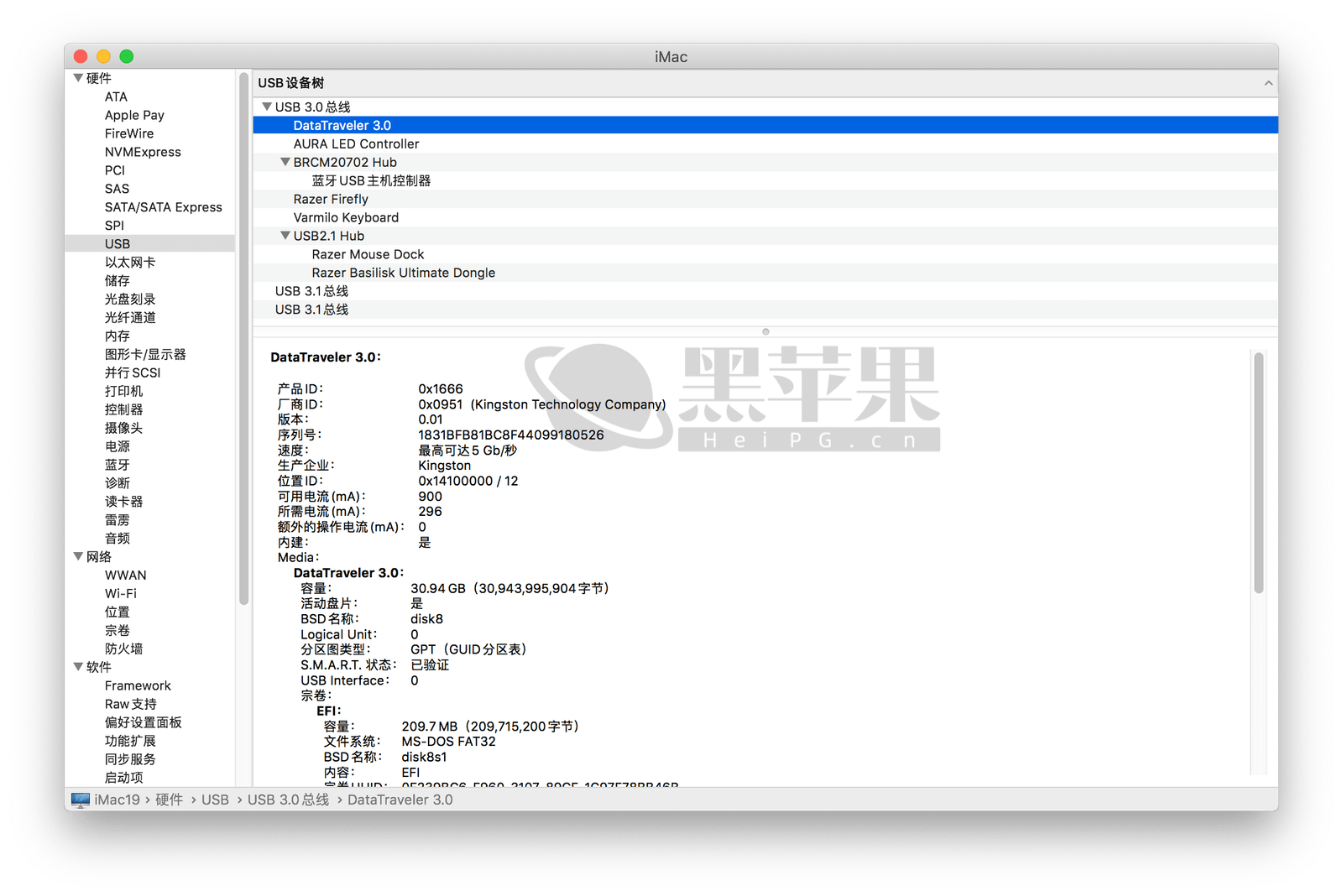
Task: Select Framework under 软件
Action: [x=138, y=686]
